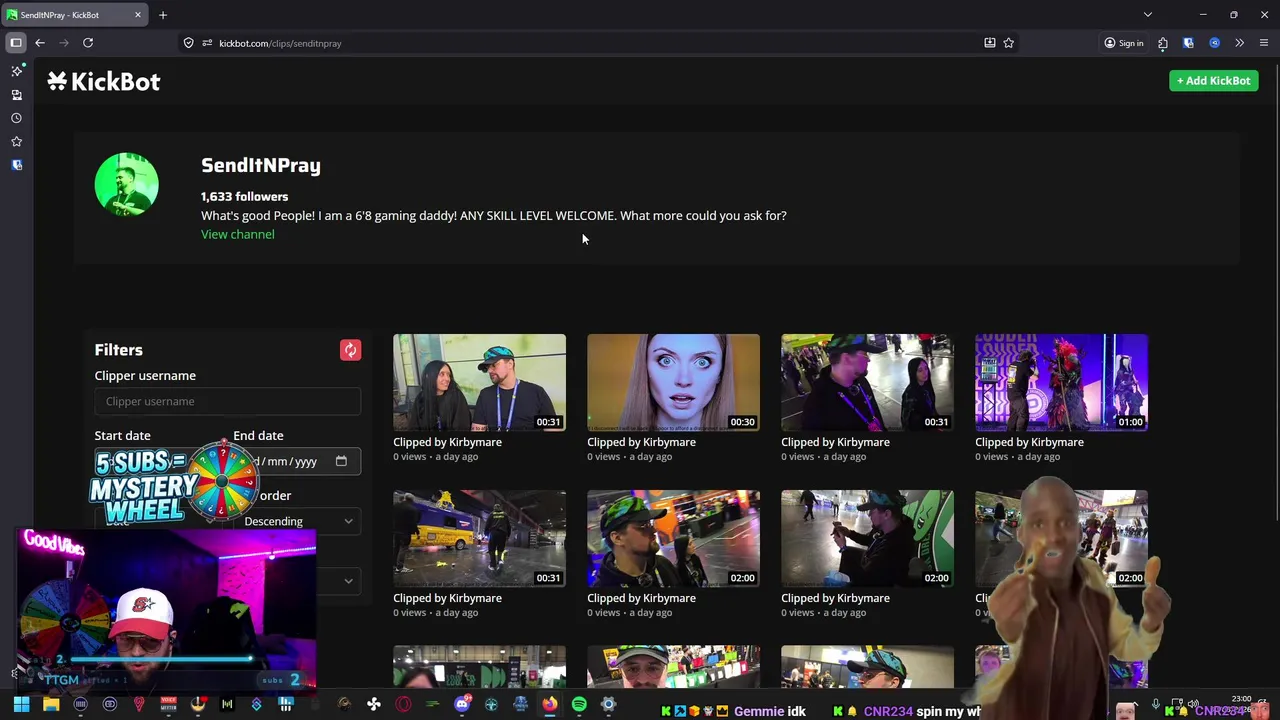Viewport: 1280px width, 720px height.
Task: Click the End date input field
Action: (297, 461)
